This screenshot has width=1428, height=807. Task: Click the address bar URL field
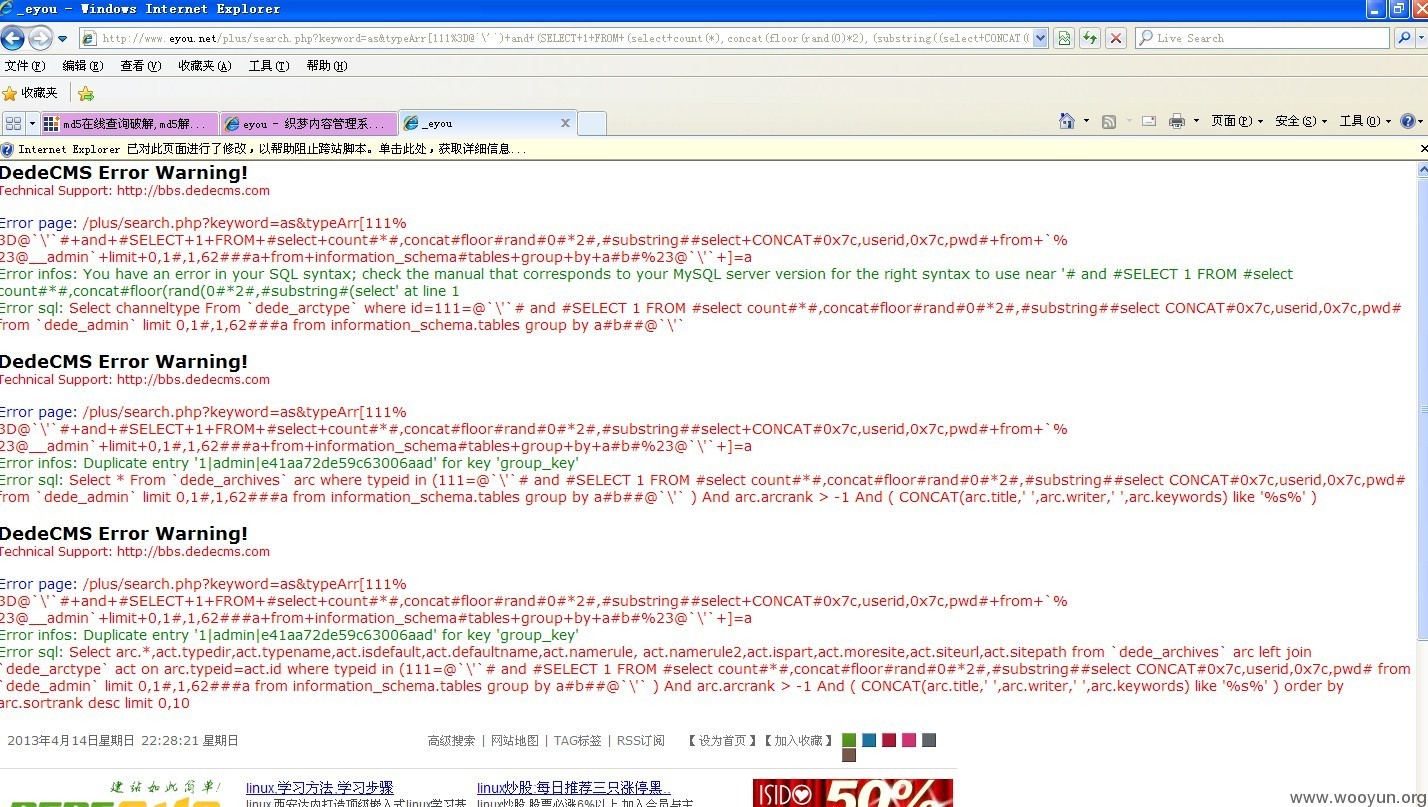(564, 38)
